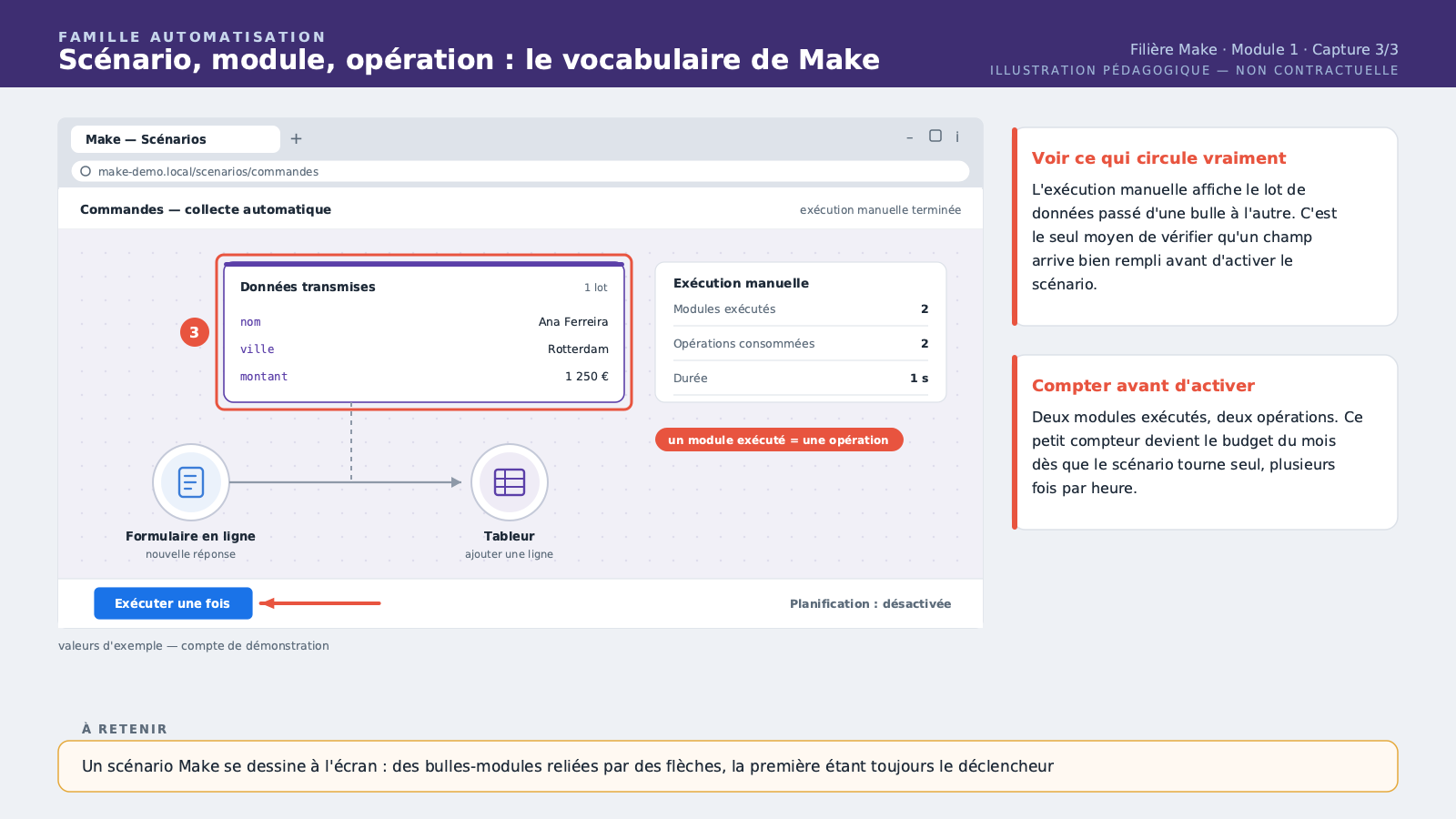This screenshot has height=819, width=1456.
Task: Click the value Rotterdam
Action: coord(578,349)
